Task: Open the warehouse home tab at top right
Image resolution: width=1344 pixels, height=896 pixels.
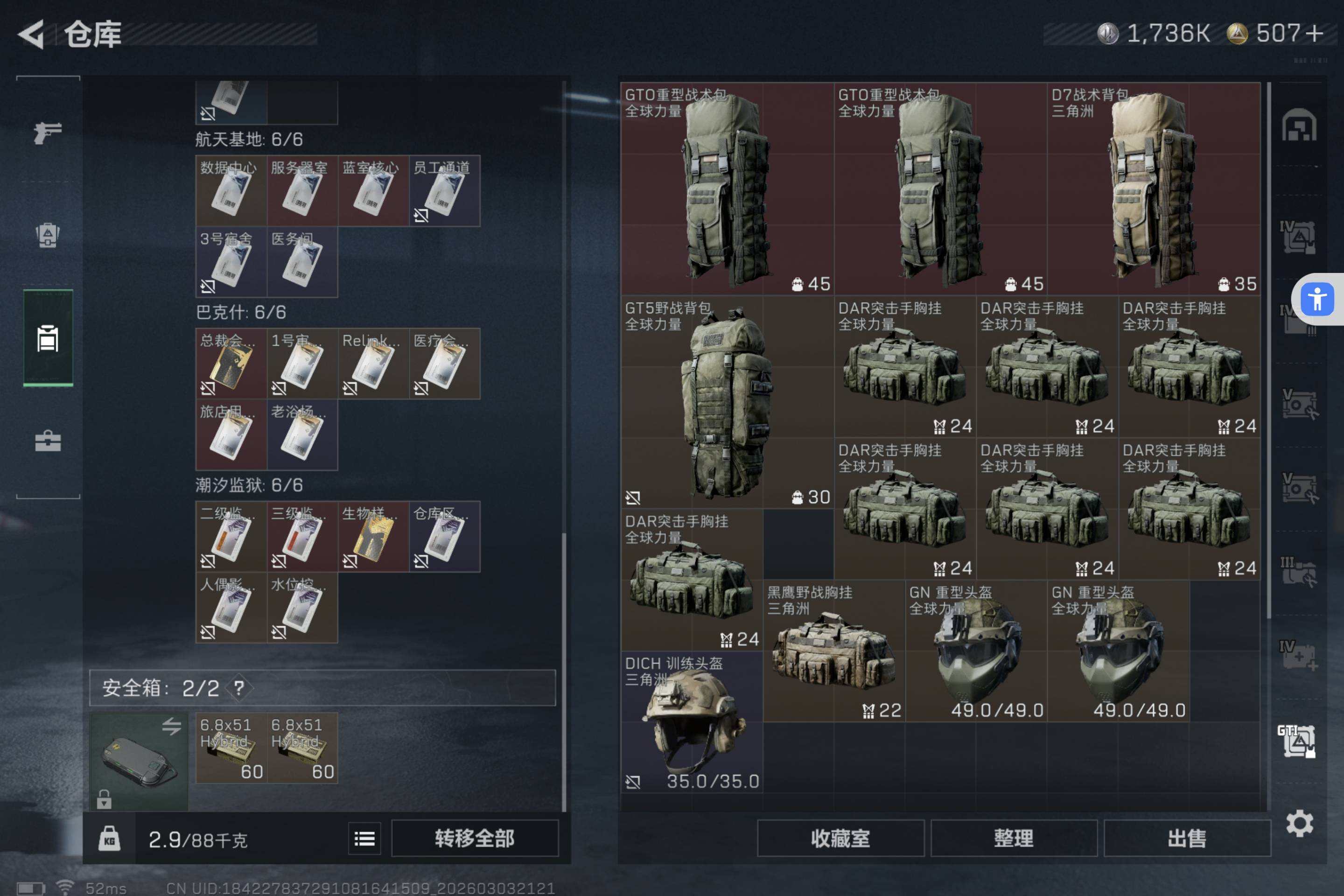Action: point(1299,125)
